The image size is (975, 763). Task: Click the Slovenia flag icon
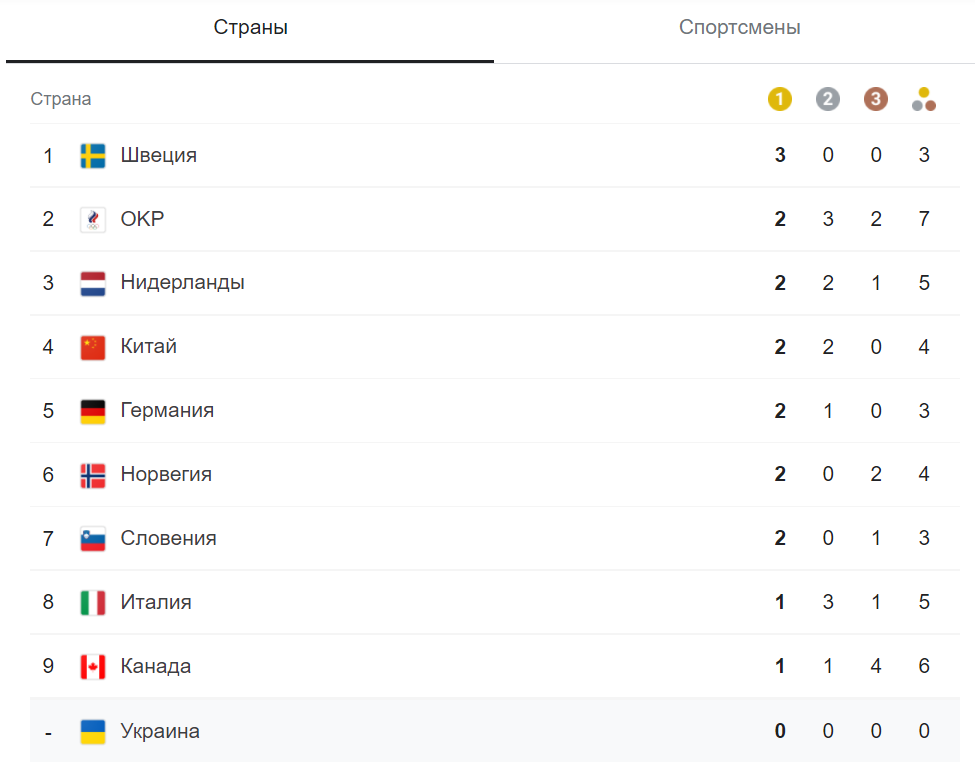pos(93,540)
